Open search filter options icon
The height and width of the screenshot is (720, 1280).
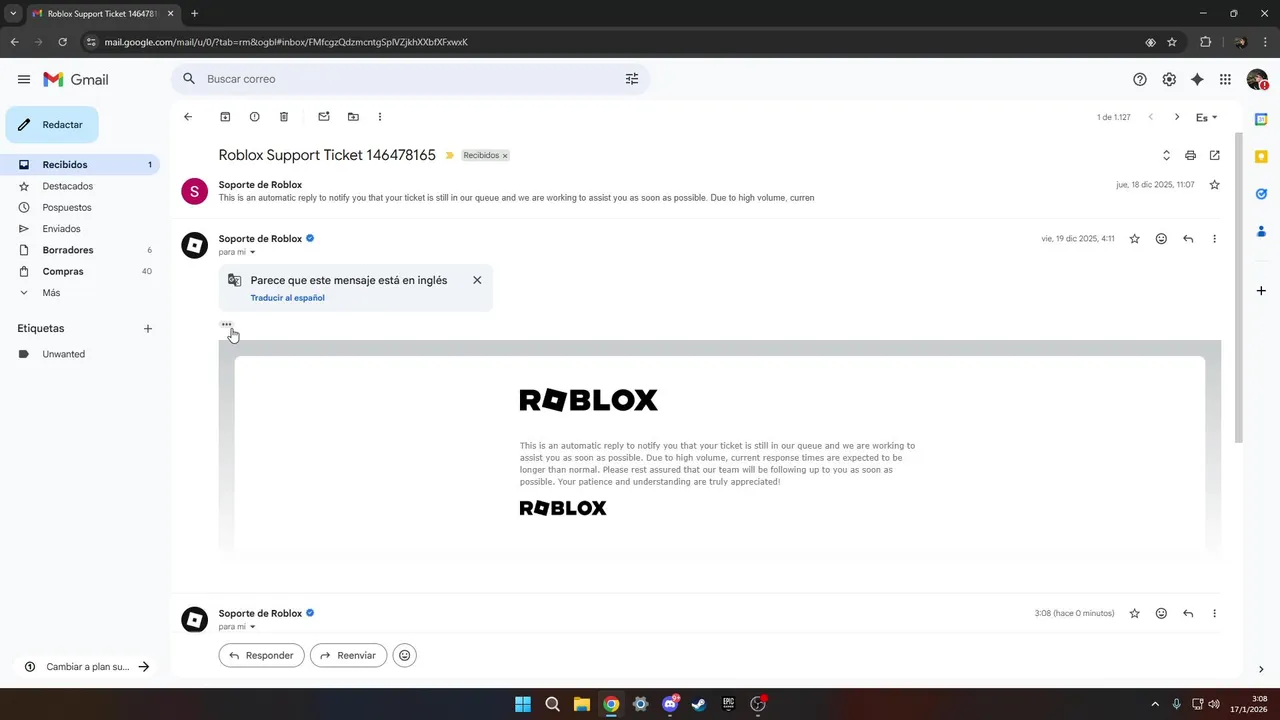(x=632, y=79)
